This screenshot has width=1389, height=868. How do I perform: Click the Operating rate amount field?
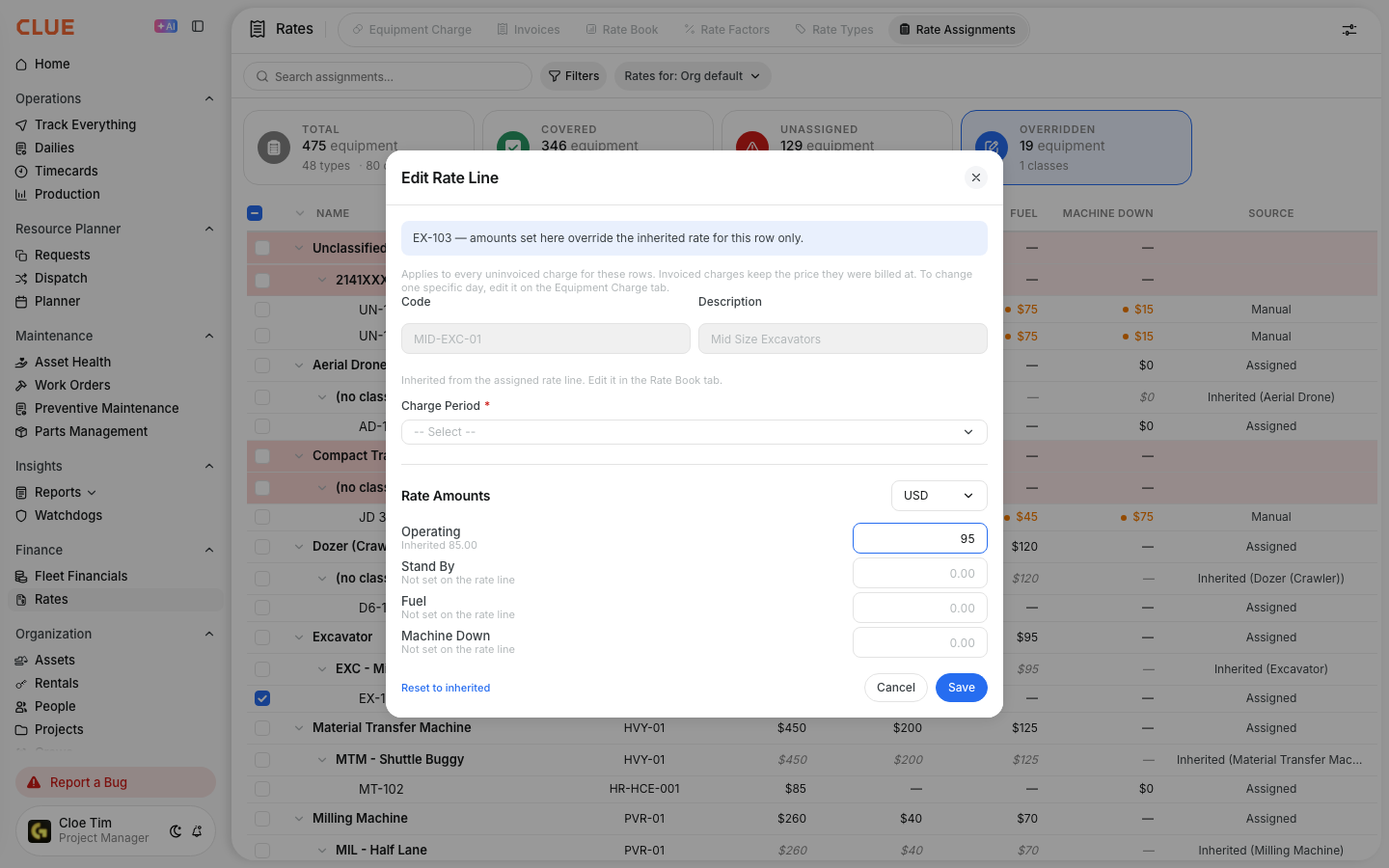coord(920,538)
